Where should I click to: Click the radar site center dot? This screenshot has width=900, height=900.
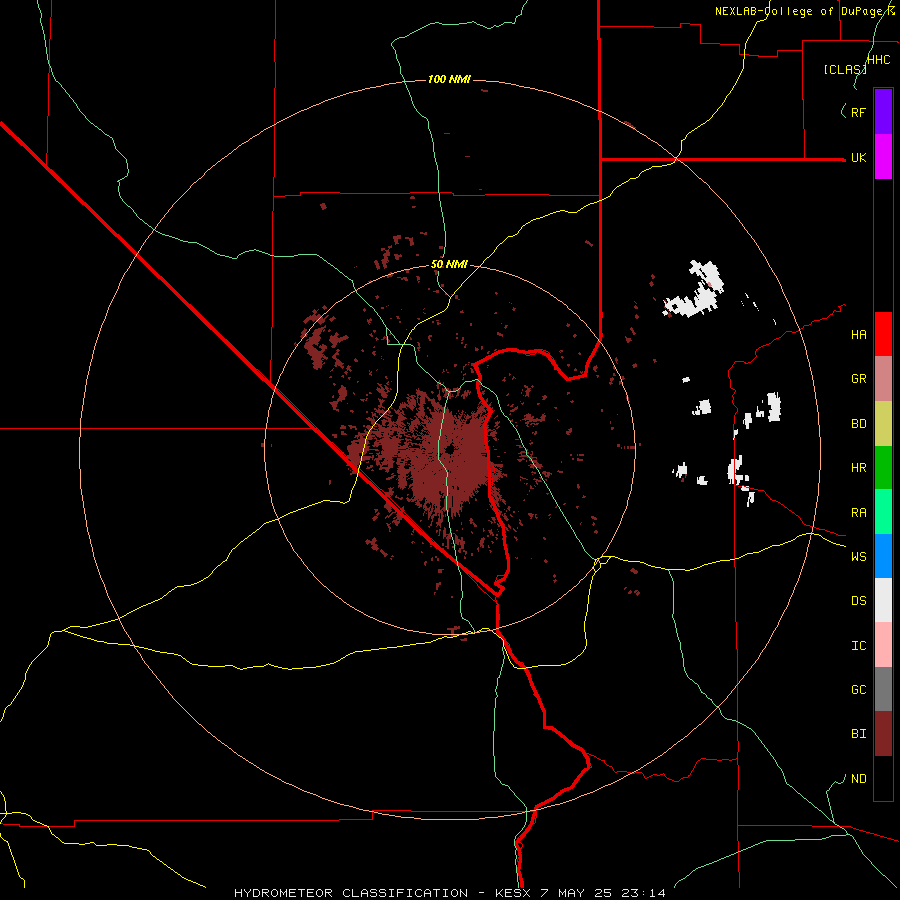(451, 449)
